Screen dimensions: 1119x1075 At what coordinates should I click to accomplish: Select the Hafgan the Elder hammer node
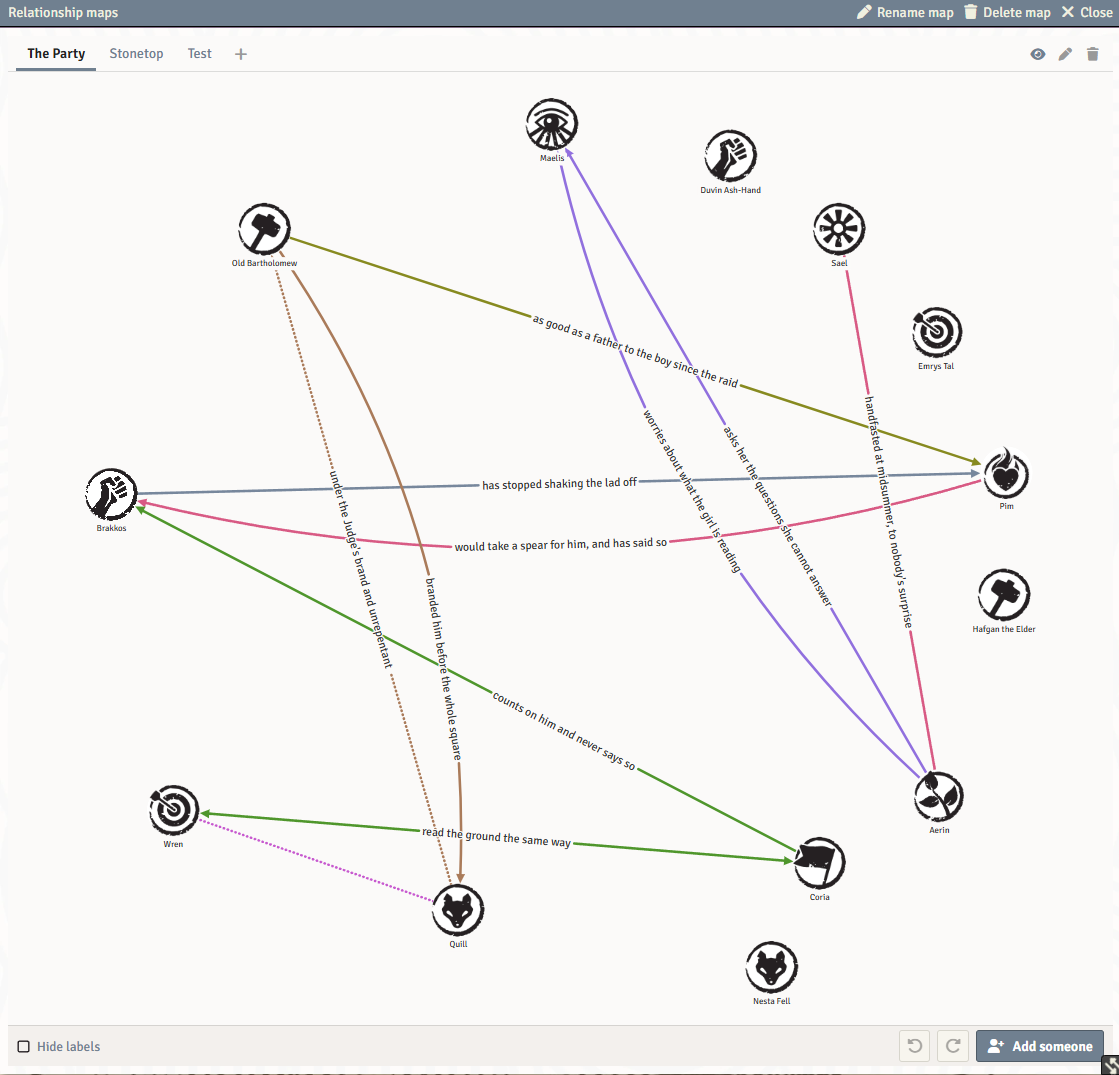(x=1004, y=595)
